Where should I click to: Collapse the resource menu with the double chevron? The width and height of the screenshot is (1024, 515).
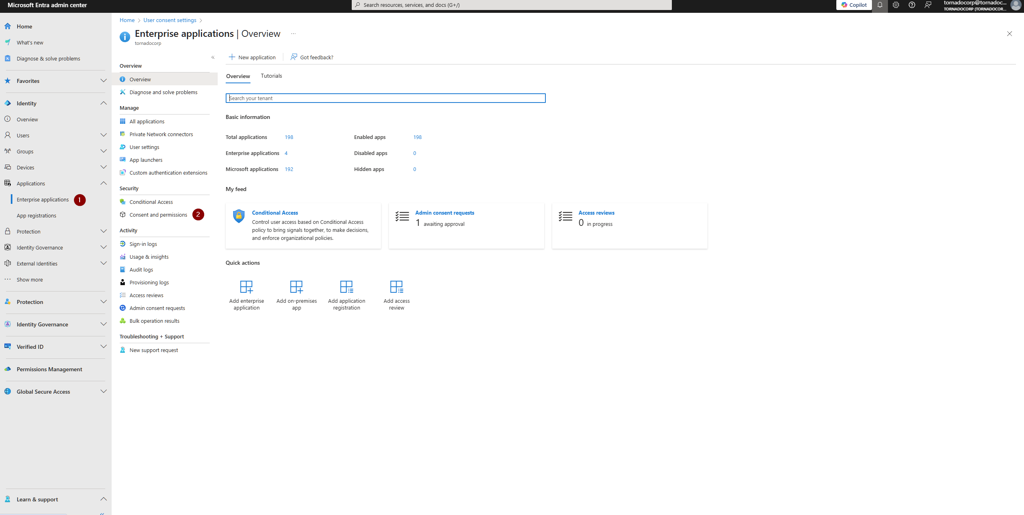213,57
